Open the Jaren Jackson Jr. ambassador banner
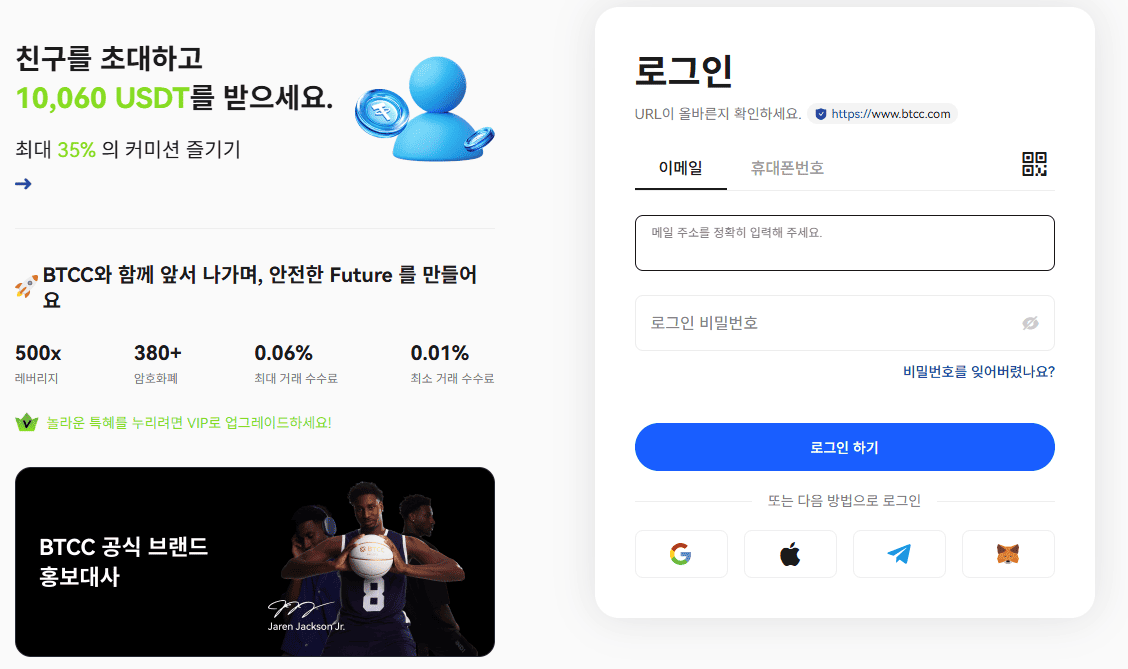1128x669 pixels. click(x=254, y=562)
